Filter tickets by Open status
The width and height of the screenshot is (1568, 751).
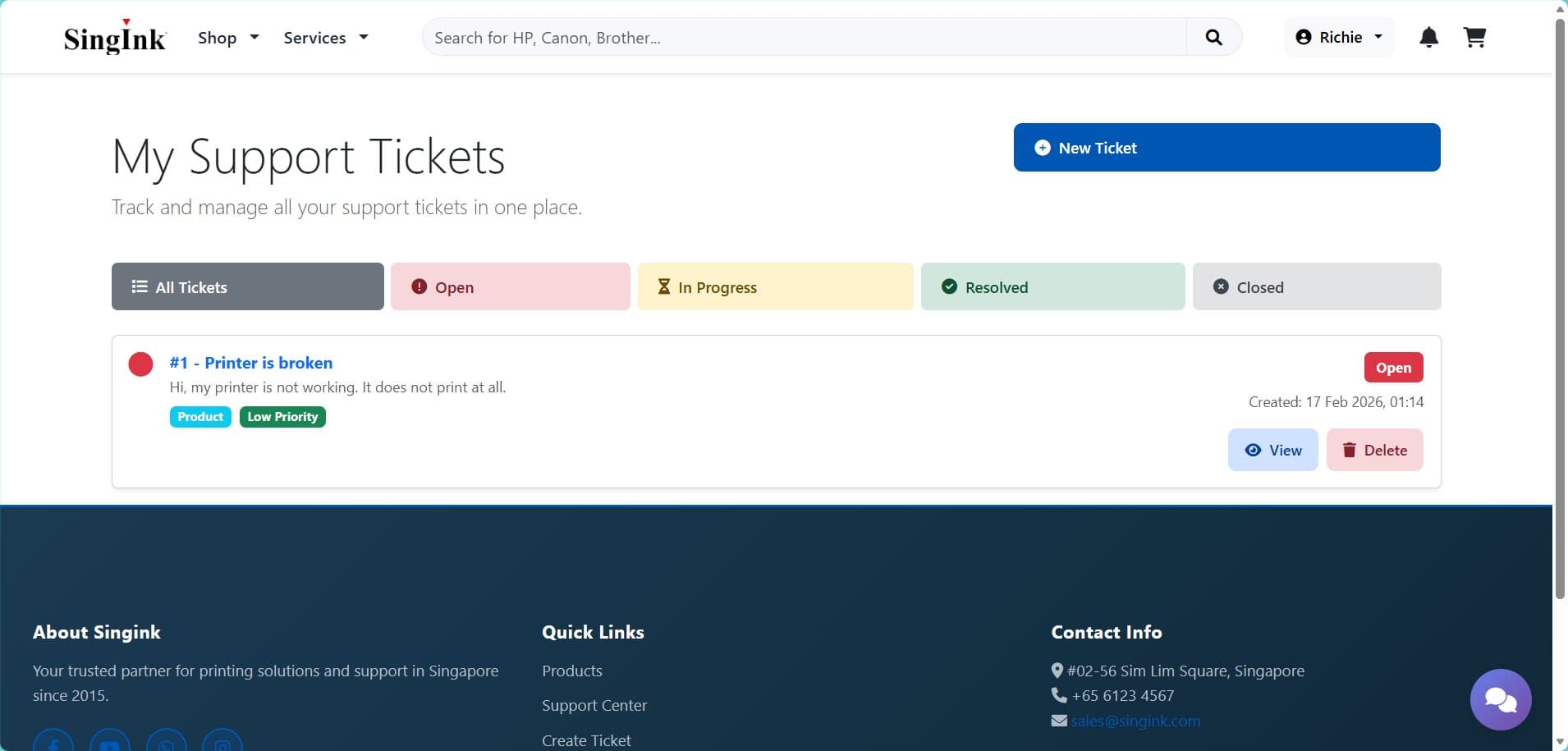point(511,286)
